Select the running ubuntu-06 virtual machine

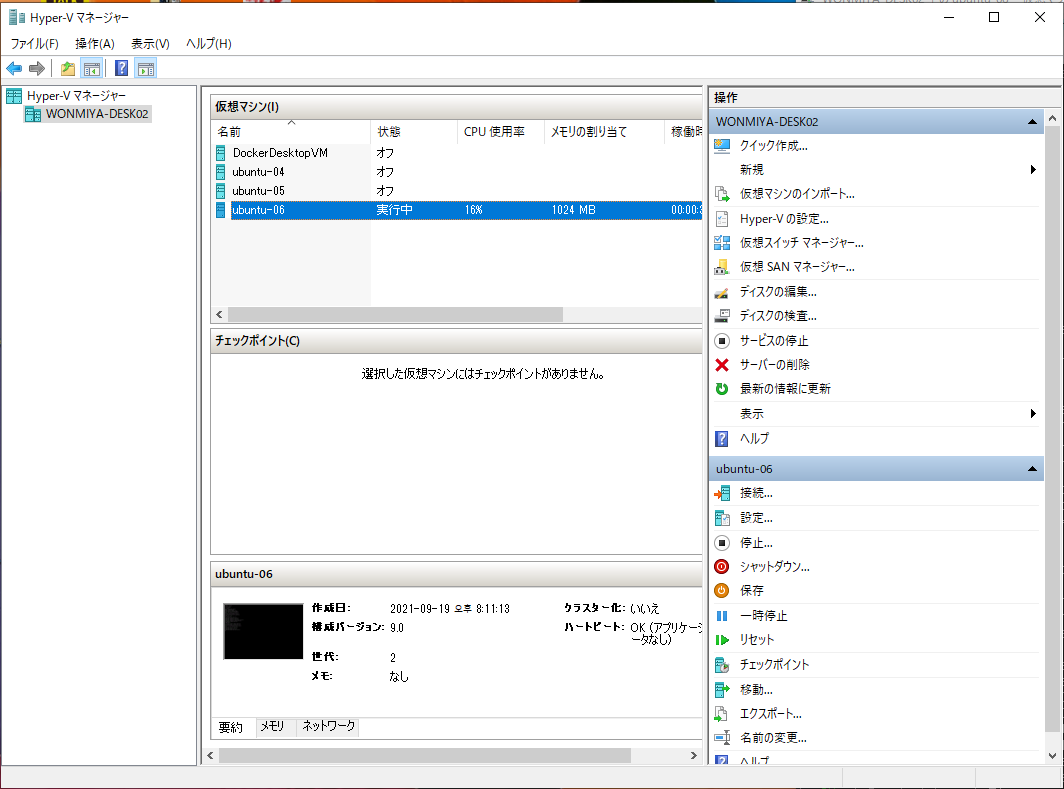click(457, 210)
